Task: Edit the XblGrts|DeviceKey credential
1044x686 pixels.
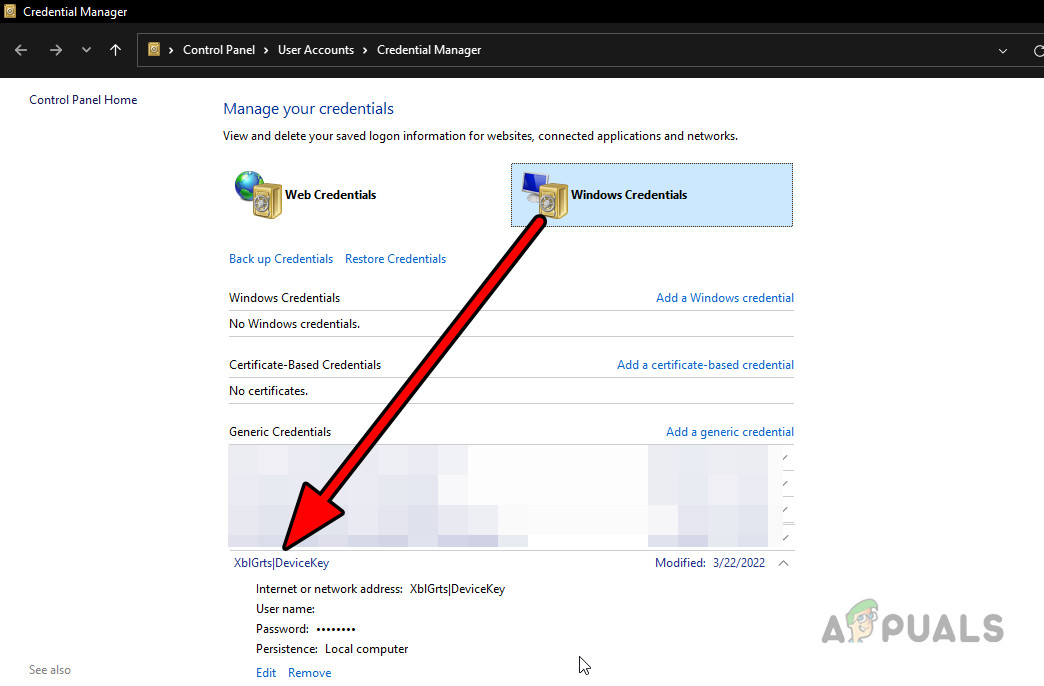Action: point(265,672)
